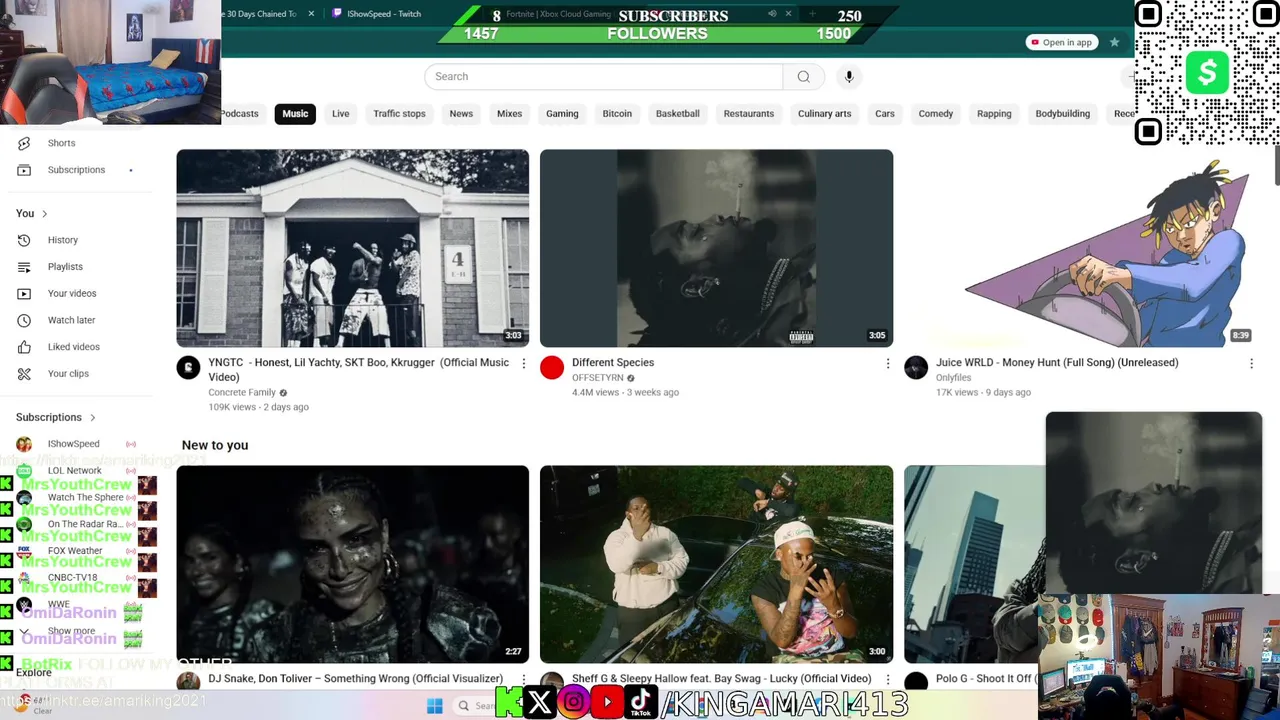Switch to IShowSpeed - Twitch tab
Viewport: 1280px width, 720px height.
point(384,14)
